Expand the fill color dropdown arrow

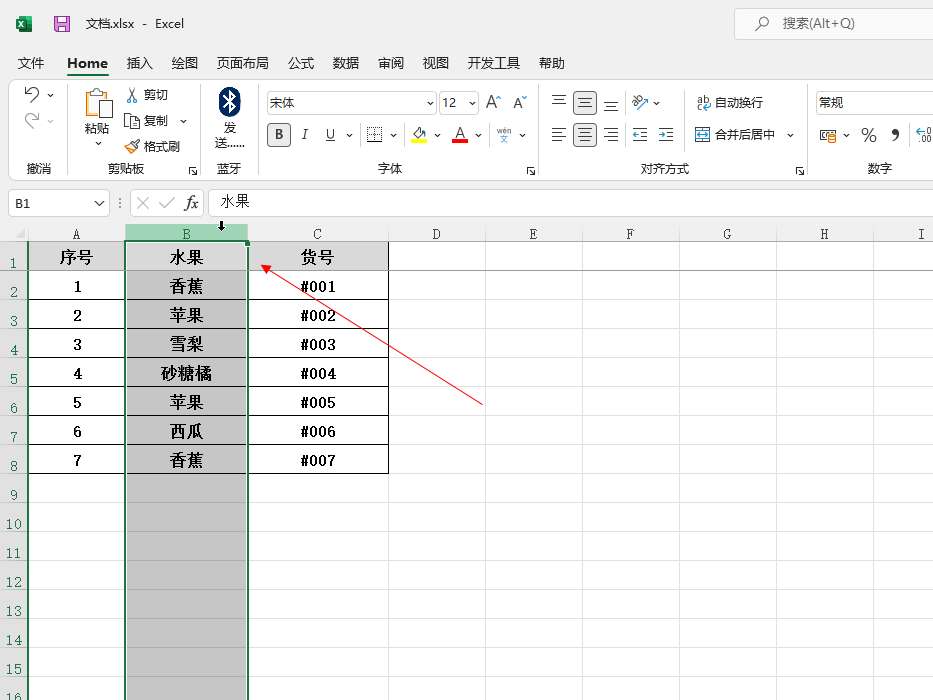tap(437, 135)
